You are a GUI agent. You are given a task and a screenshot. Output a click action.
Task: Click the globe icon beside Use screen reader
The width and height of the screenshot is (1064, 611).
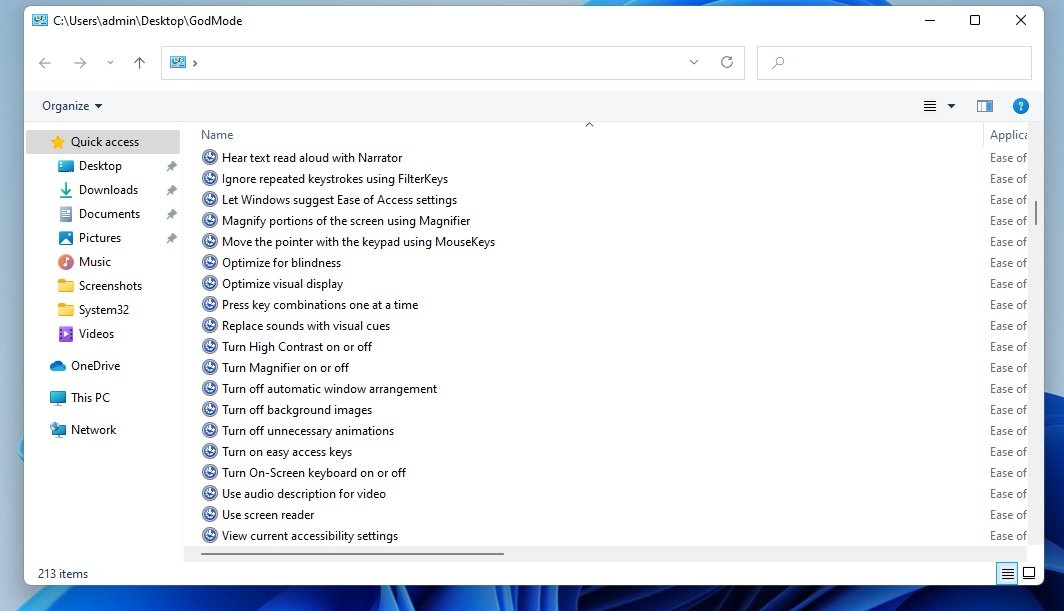tap(209, 514)
